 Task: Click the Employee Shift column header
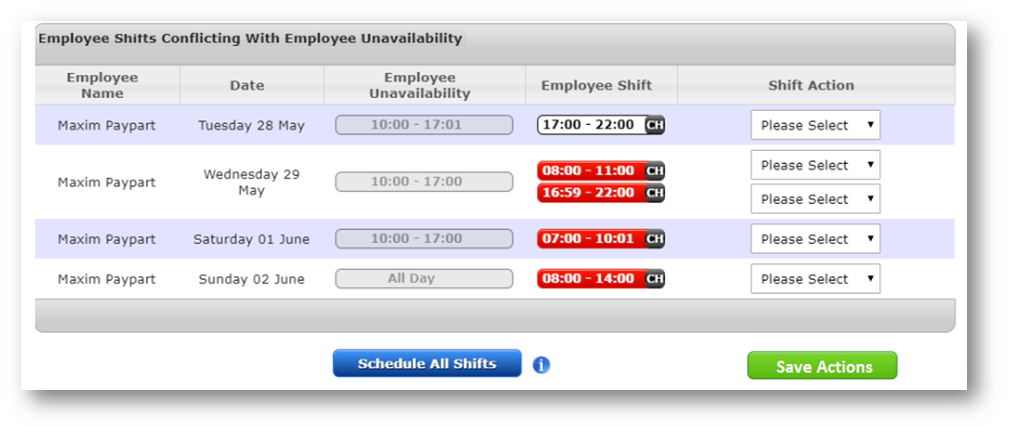coord(596,86)
